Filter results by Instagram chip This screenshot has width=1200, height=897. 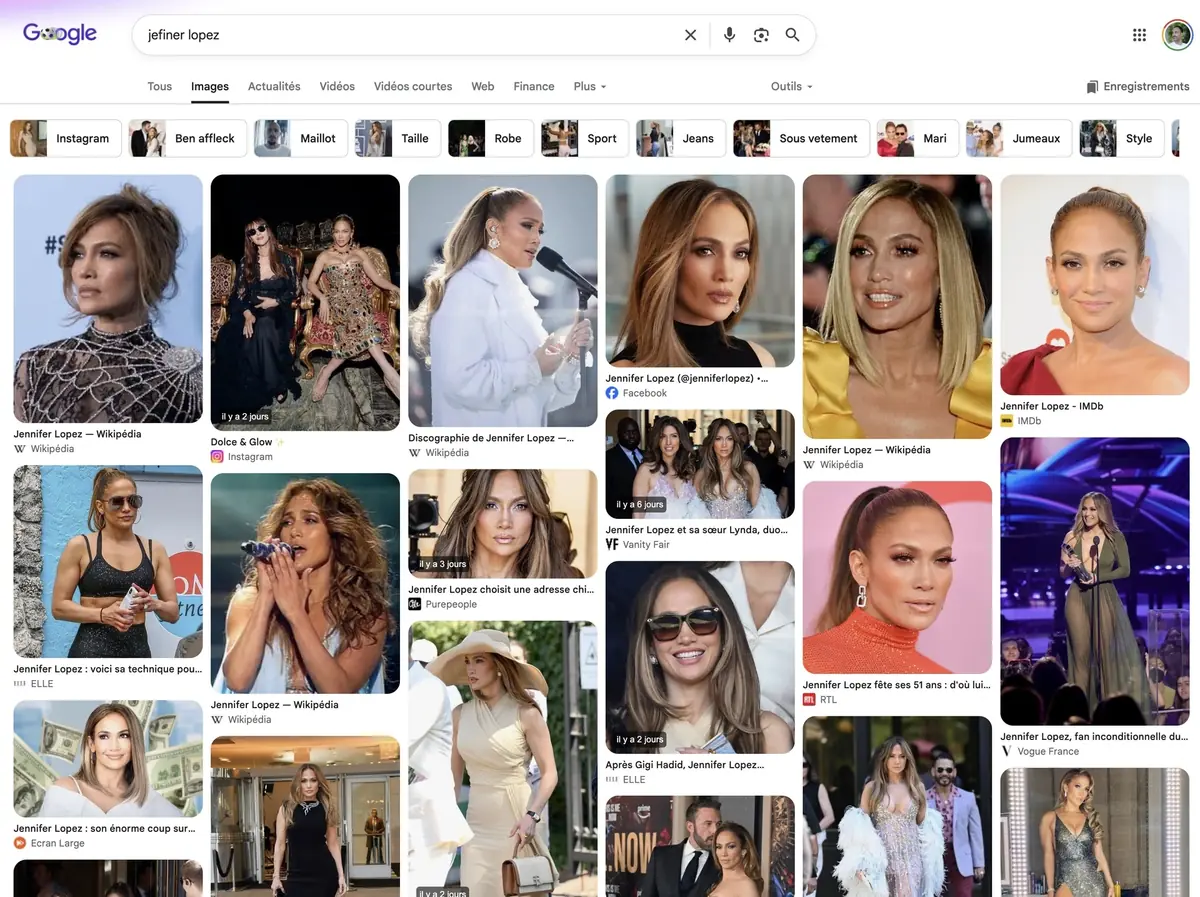click(66, 139)
